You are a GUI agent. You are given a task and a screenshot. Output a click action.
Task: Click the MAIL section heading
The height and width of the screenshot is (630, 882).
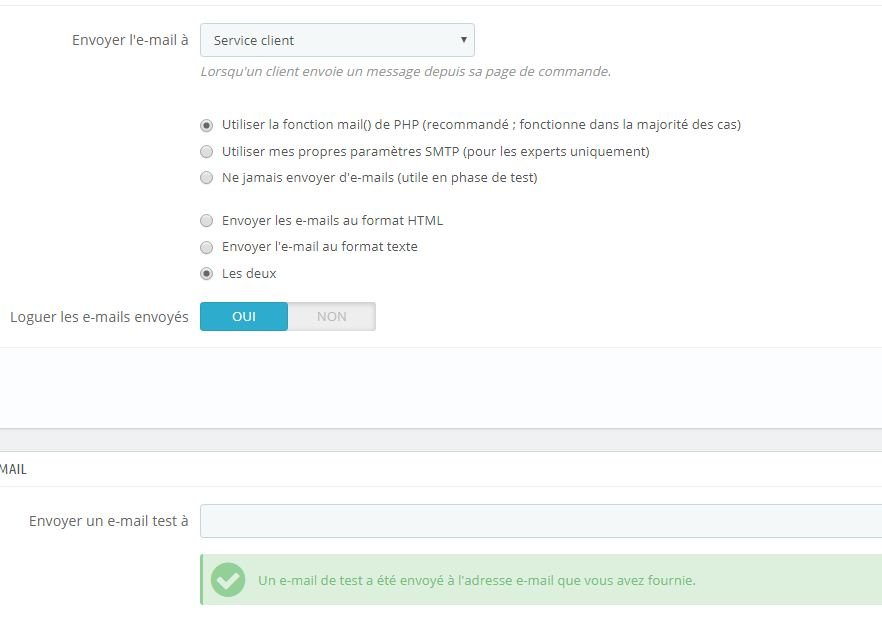(x=14, y=469)
